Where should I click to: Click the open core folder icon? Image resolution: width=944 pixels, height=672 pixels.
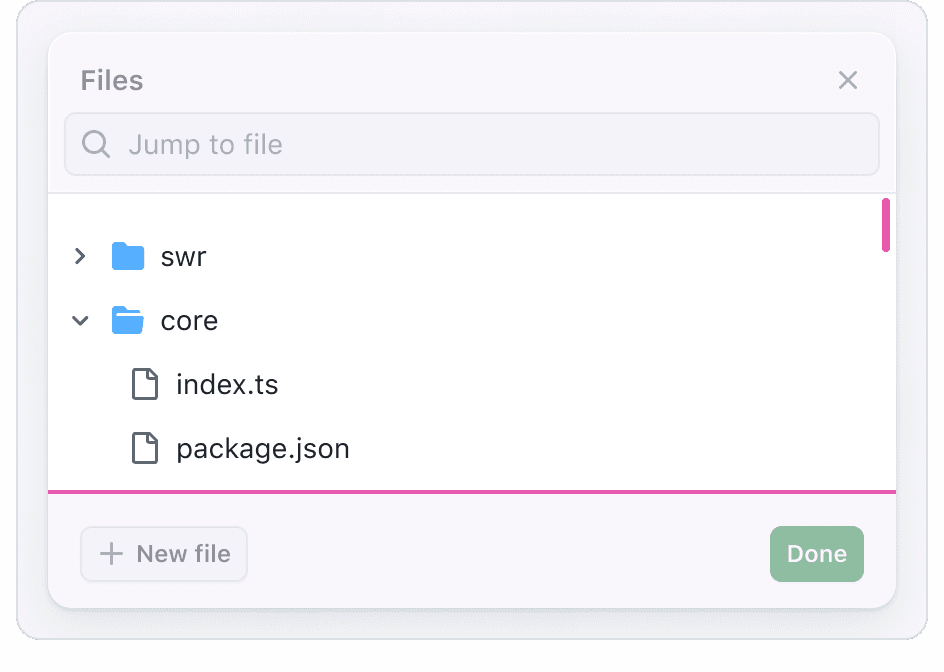point(128,321)
